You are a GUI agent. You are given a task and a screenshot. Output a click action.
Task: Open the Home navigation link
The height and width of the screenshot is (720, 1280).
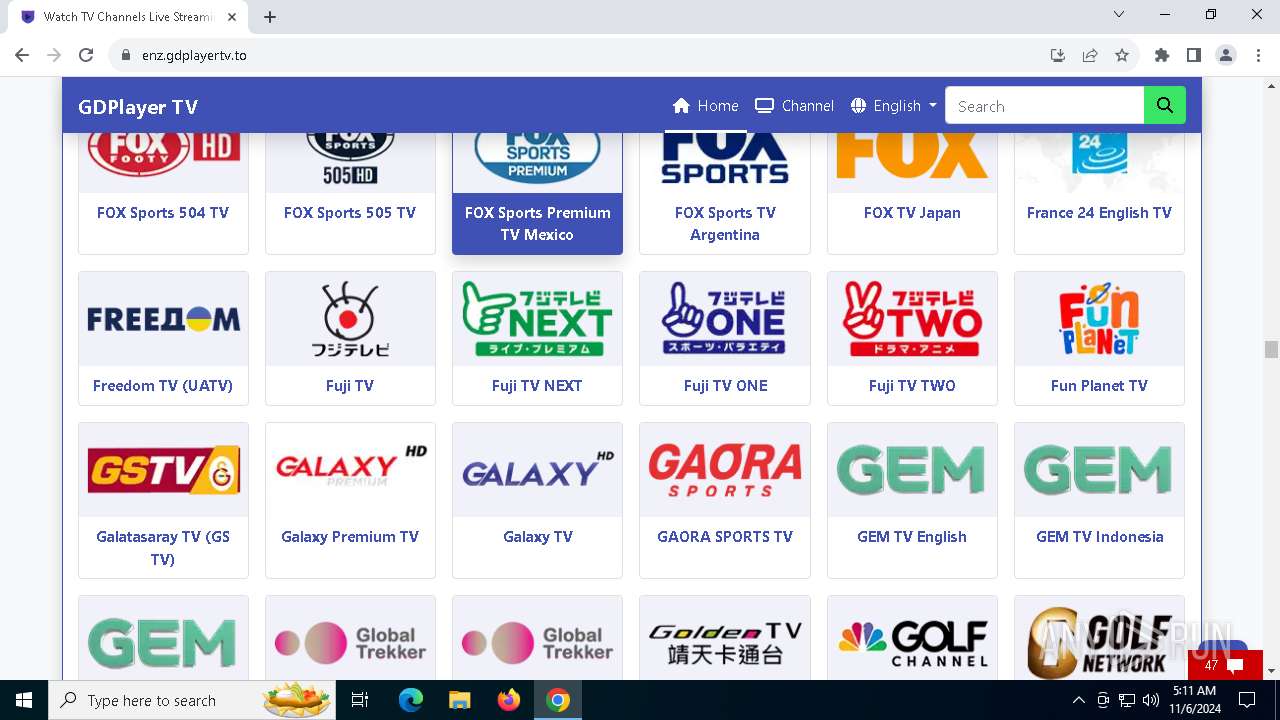(x=706, y=106)
